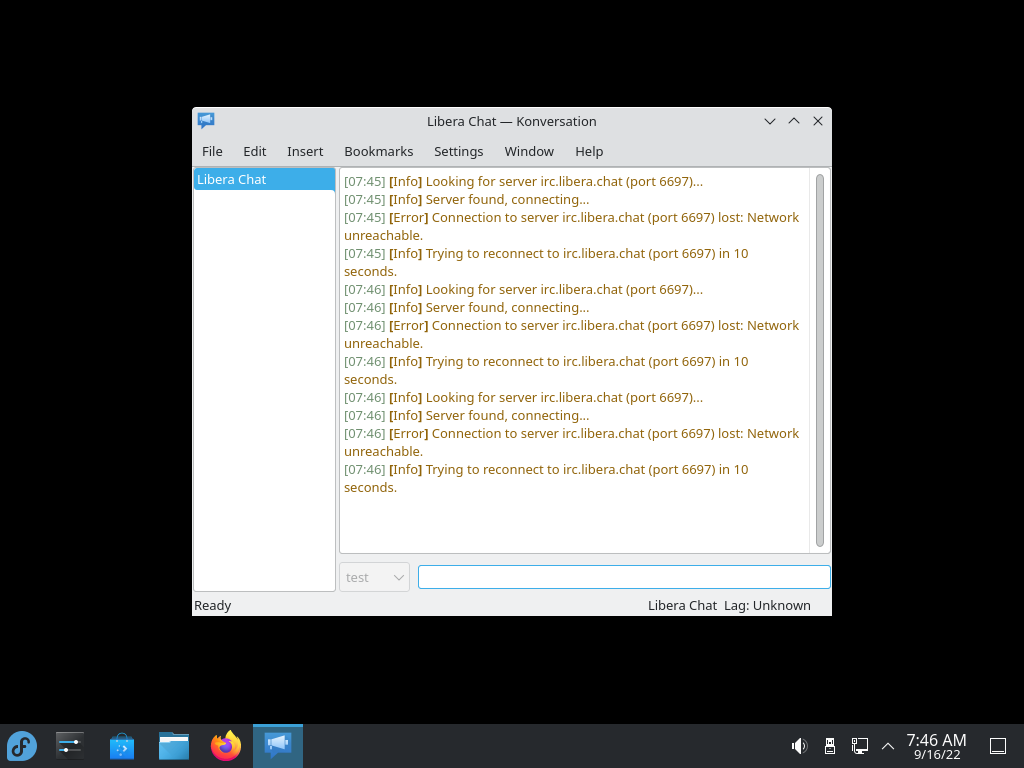Click the Show Desktop button in the panel

coord(998,746)
